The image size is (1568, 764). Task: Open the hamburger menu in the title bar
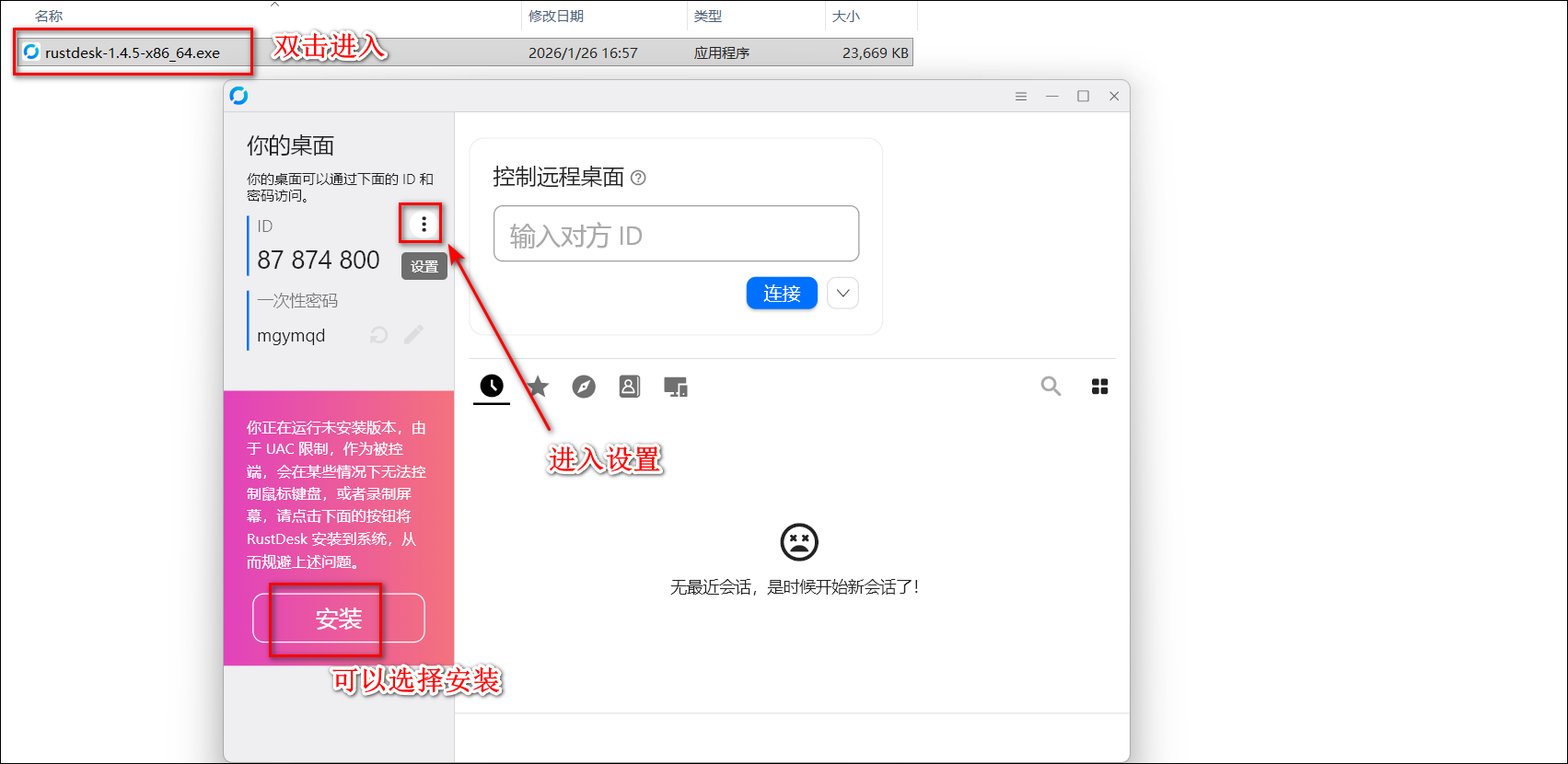click(x=1021, y=97)
